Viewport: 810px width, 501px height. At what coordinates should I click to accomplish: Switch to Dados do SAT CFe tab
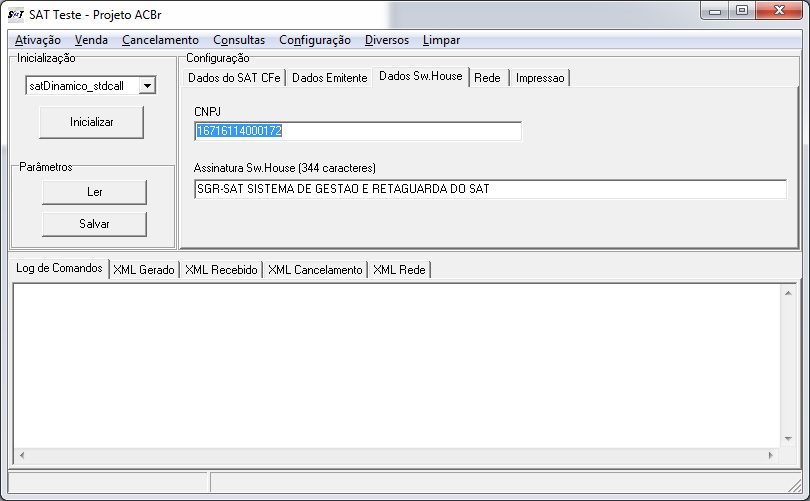234,78
